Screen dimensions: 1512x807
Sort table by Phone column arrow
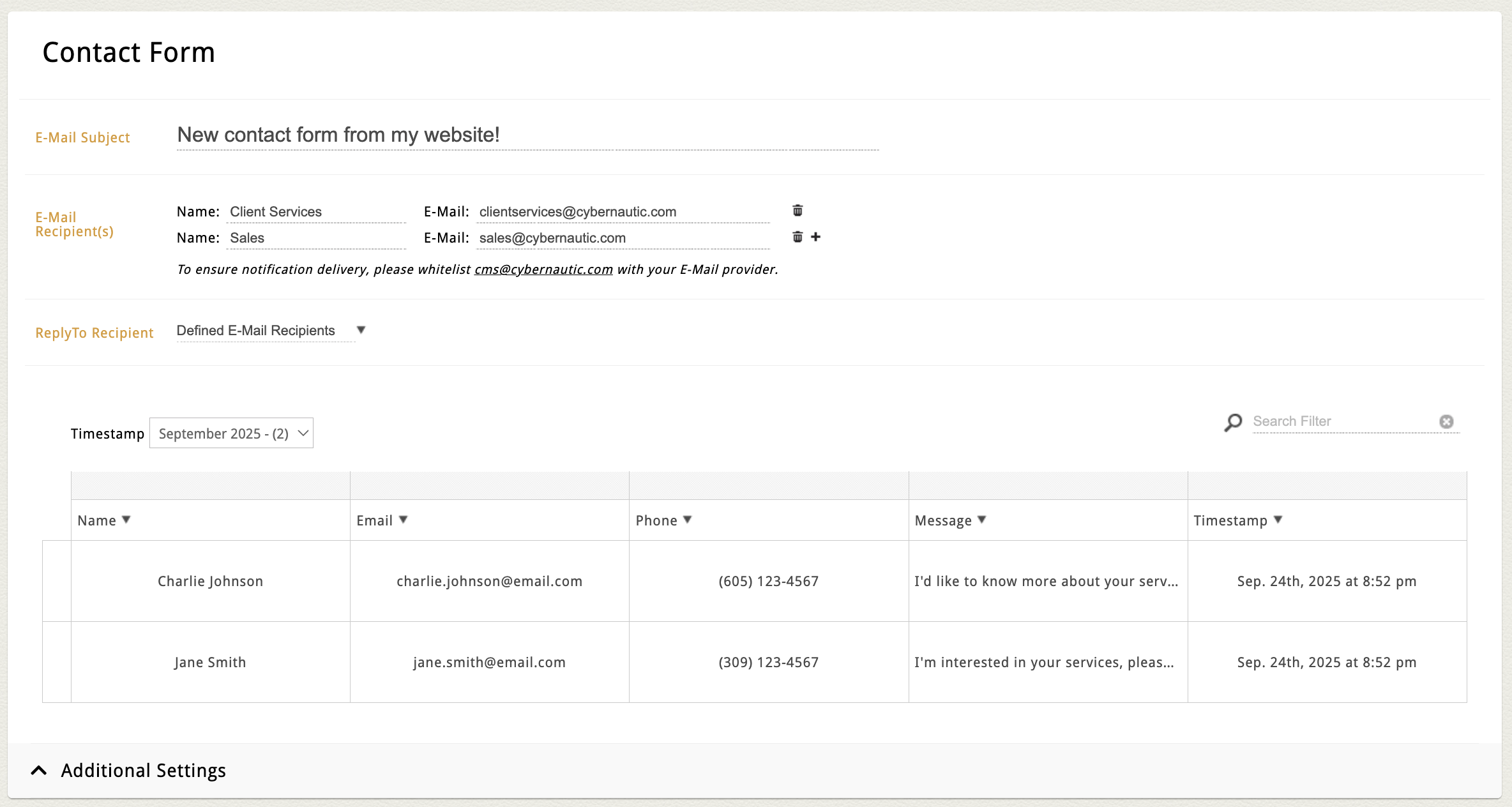click(687, 520)
